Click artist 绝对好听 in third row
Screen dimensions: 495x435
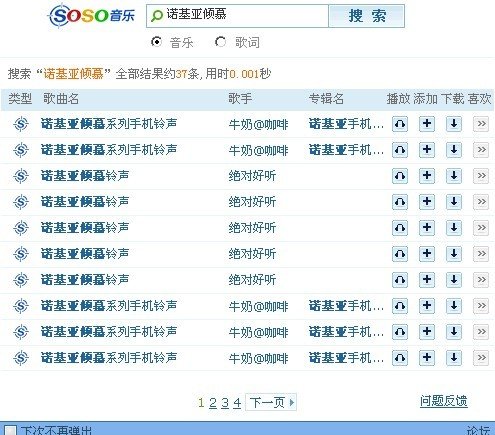[252, 176]
